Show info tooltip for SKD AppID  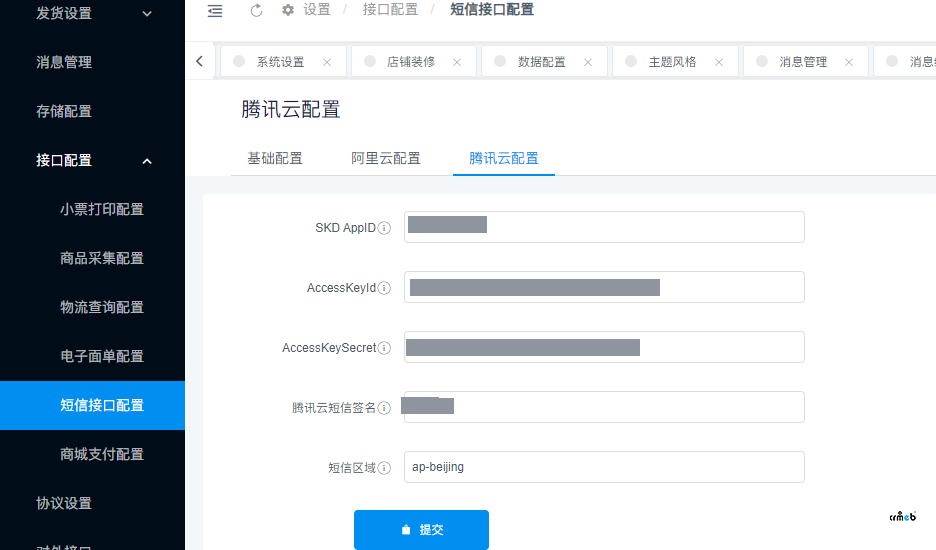tap(384, 228)
